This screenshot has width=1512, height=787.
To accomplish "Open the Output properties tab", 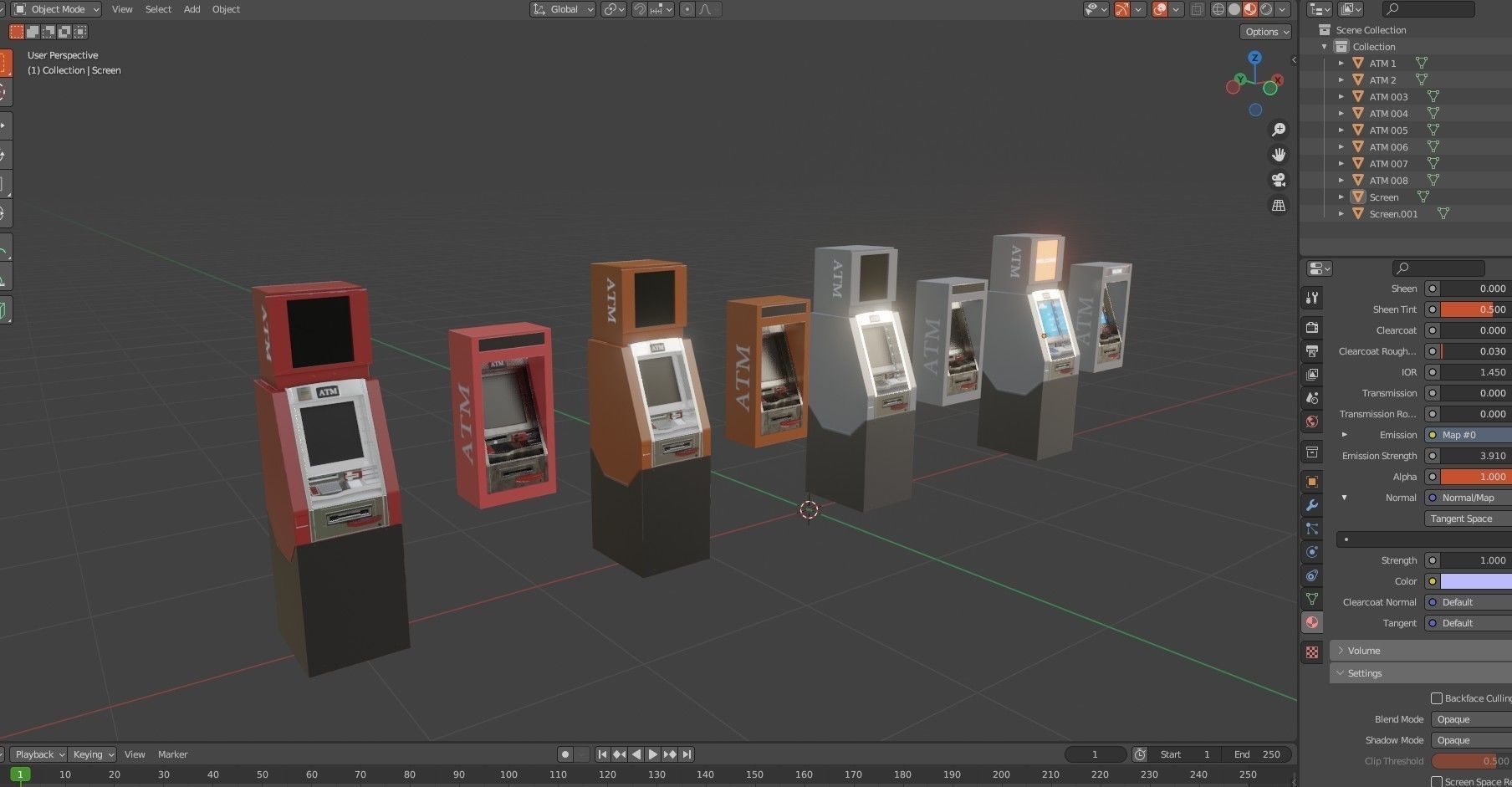I will coord(1312,350).
